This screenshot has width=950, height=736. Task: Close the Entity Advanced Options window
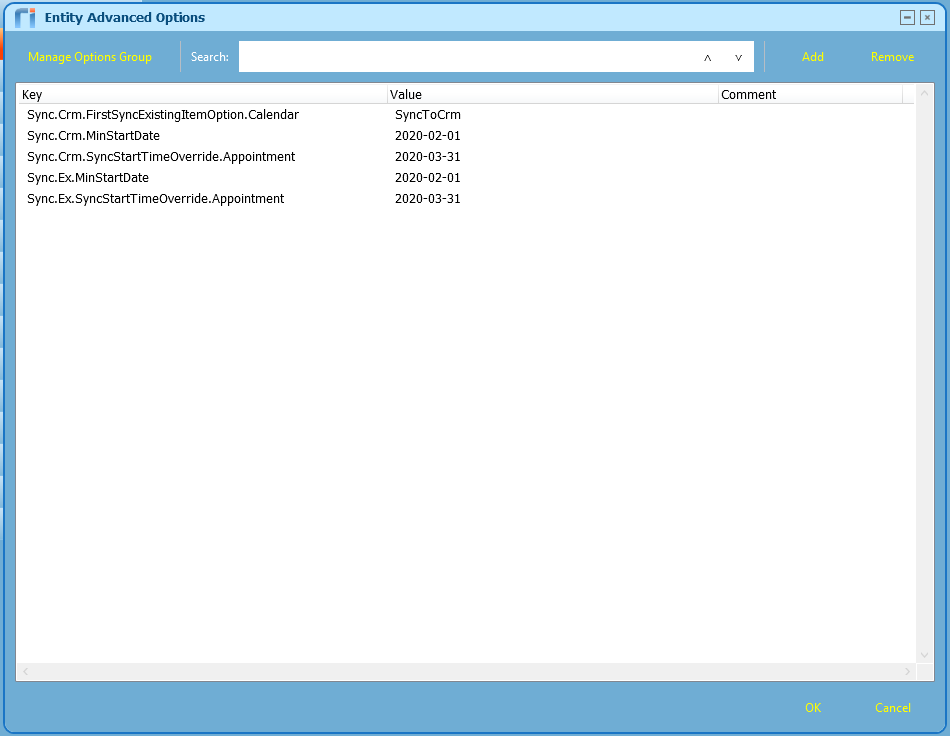(927, 18)
